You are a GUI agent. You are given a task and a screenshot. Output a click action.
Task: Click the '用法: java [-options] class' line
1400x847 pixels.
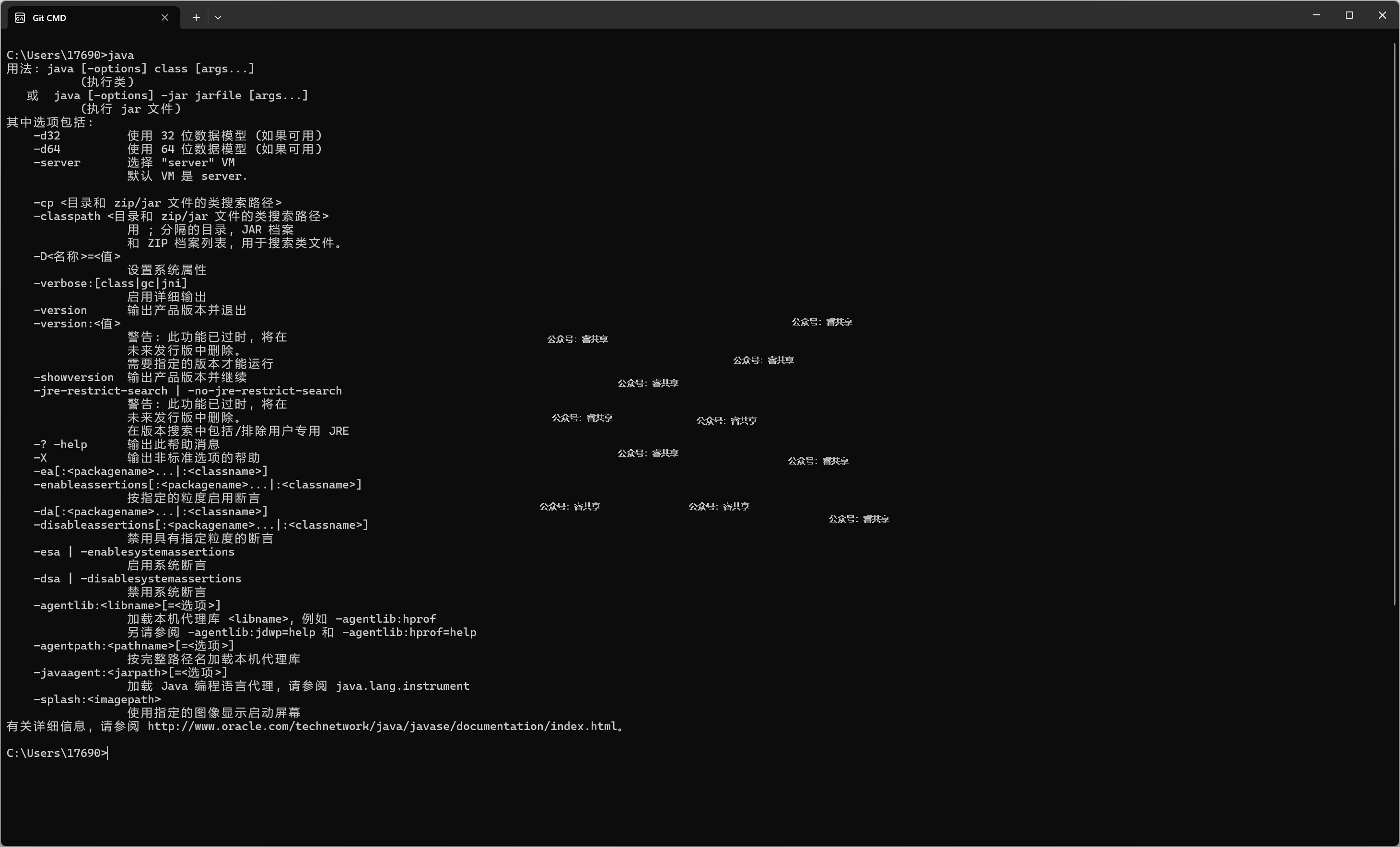coord(131,69)
